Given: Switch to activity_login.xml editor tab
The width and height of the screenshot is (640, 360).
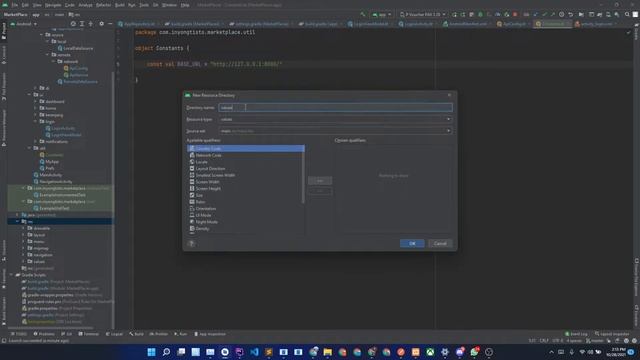Looking at the screenshot, I should (596, 24).
